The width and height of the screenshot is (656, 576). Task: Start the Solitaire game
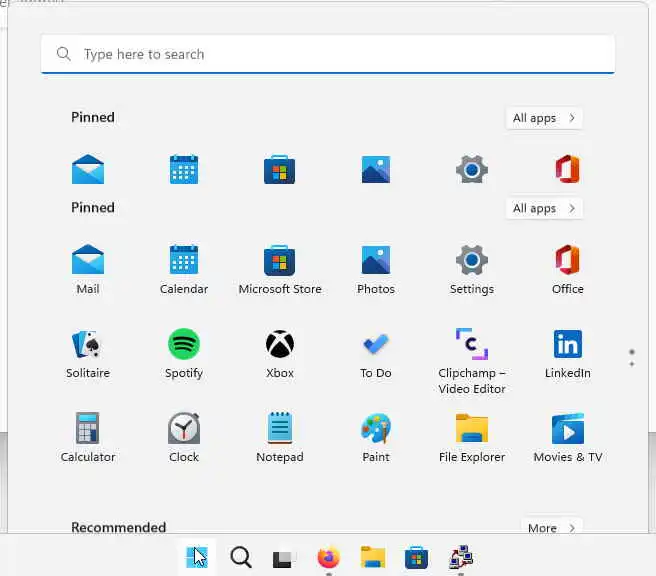(88, 354)
